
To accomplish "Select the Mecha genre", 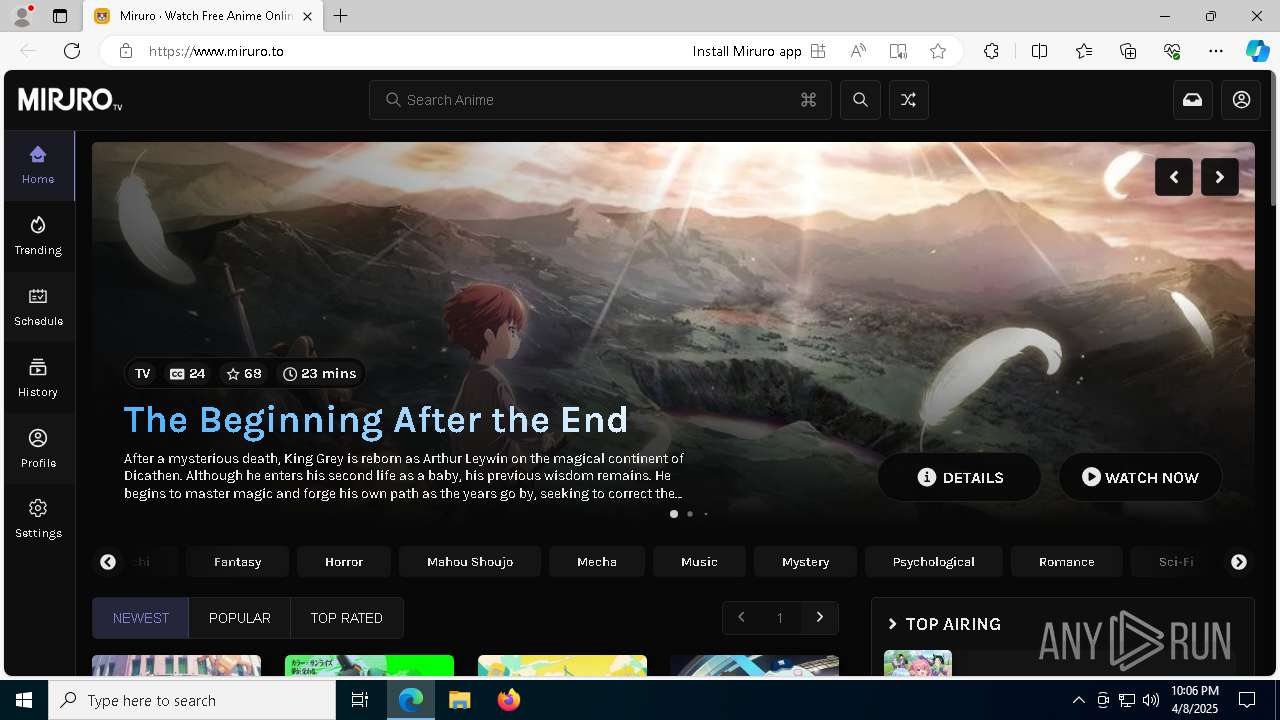I will tap(597, 562).
